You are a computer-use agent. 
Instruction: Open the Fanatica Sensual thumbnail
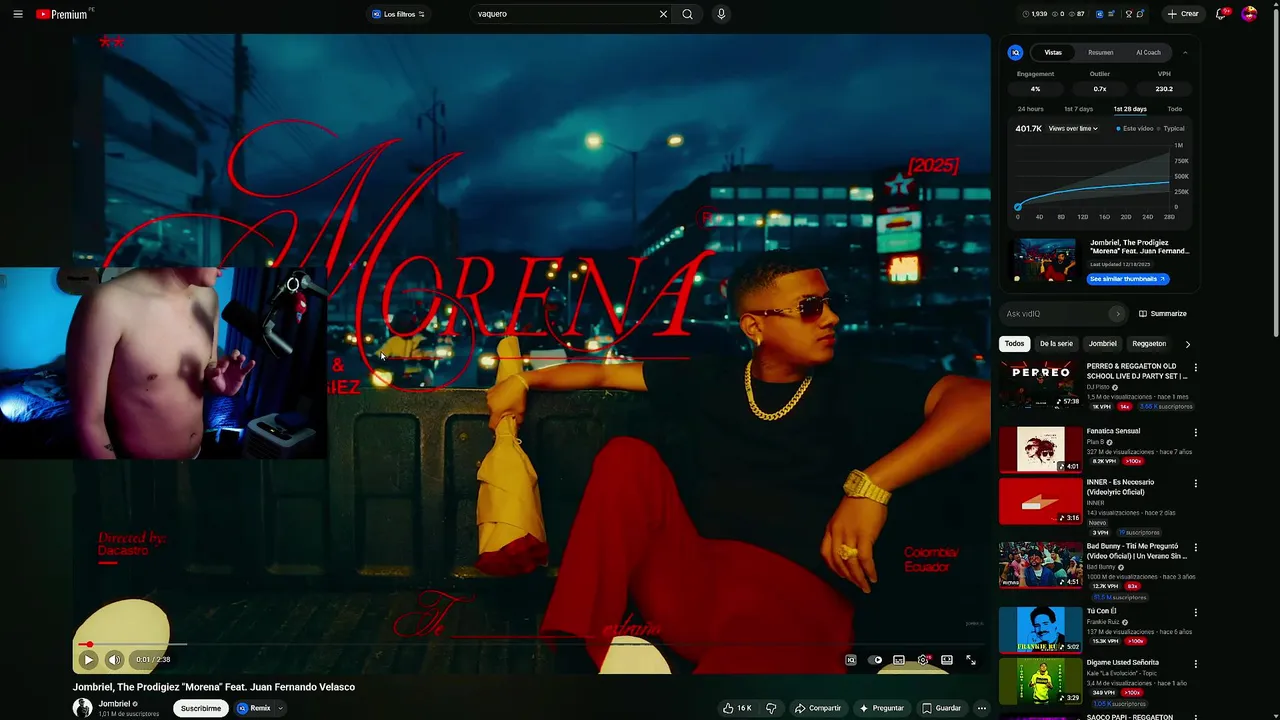point(1040,449)
